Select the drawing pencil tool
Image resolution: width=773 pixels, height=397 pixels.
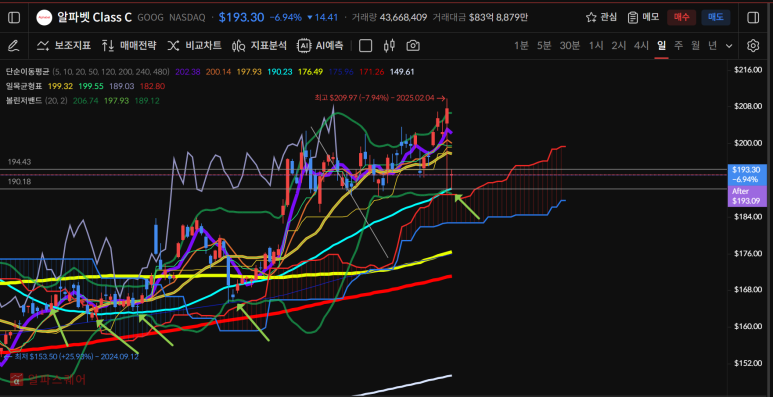pos(14,46)
